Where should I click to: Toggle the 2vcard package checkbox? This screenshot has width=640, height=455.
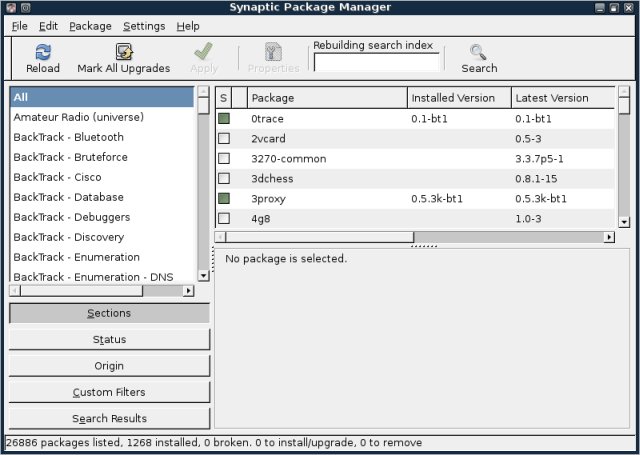click(224, 139)
